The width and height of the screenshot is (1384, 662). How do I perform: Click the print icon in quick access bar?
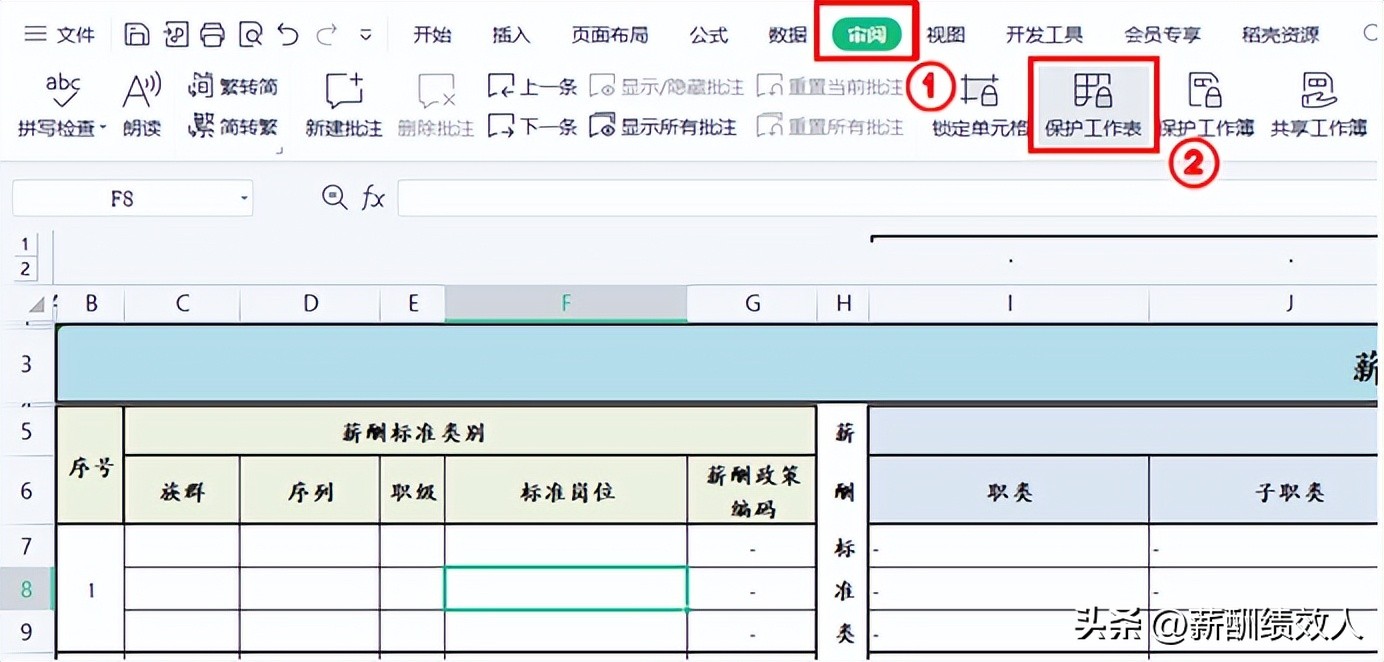point(212,32)
